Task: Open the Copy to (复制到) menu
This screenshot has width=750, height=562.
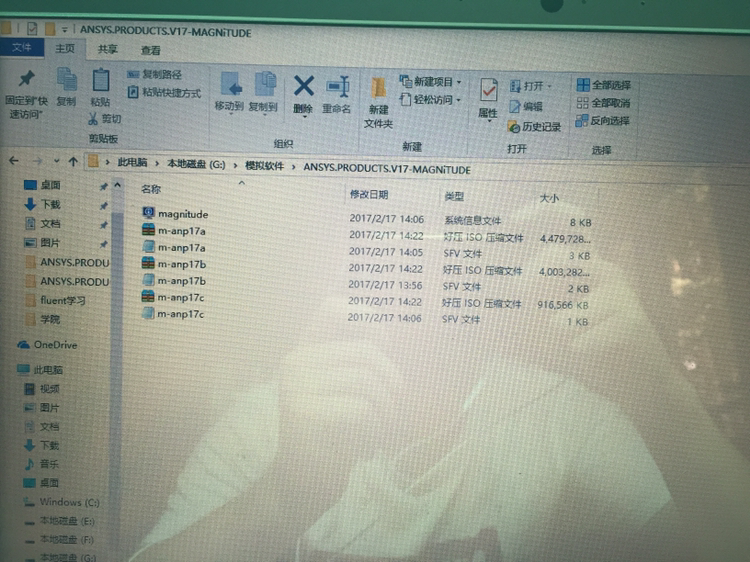Action: click(264, 94)
